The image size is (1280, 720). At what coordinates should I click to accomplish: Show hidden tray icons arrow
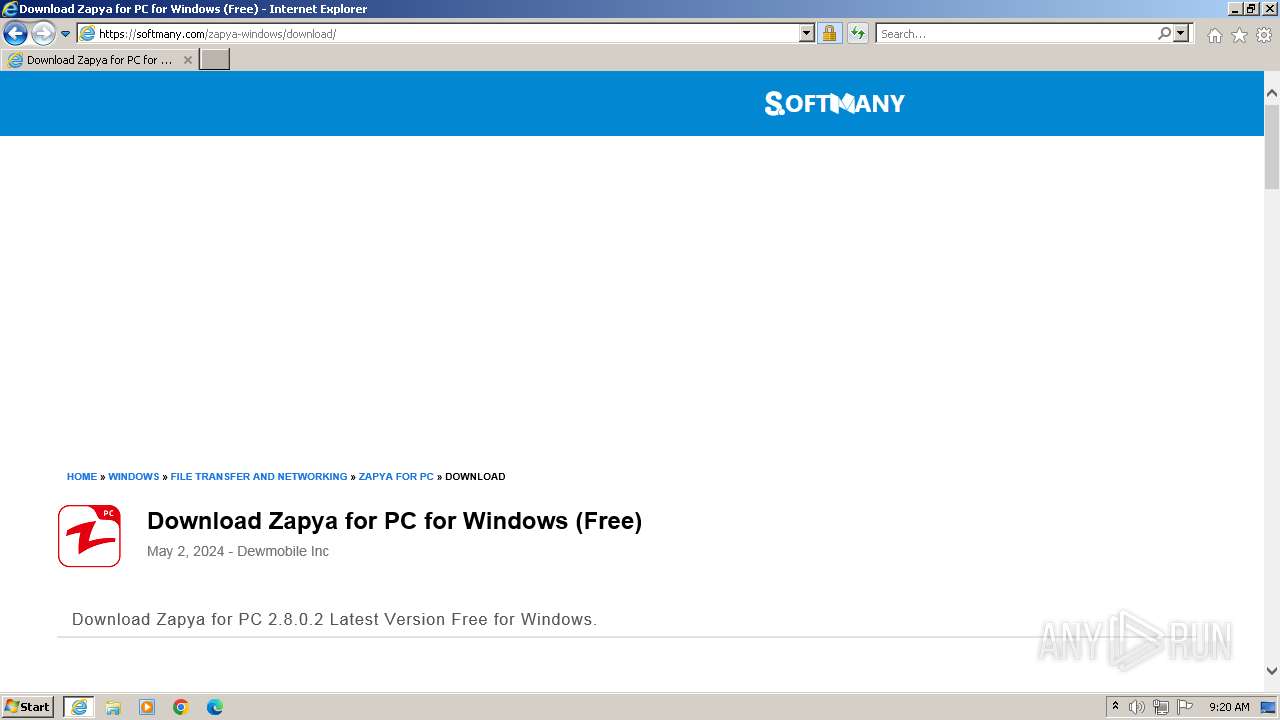coord(1115,707)
